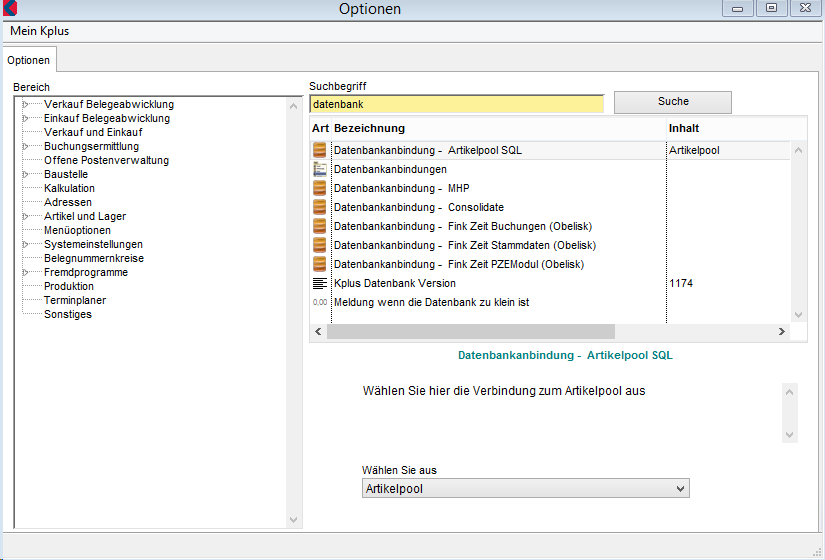Select Fremdprogramme label in the tree

86,272
